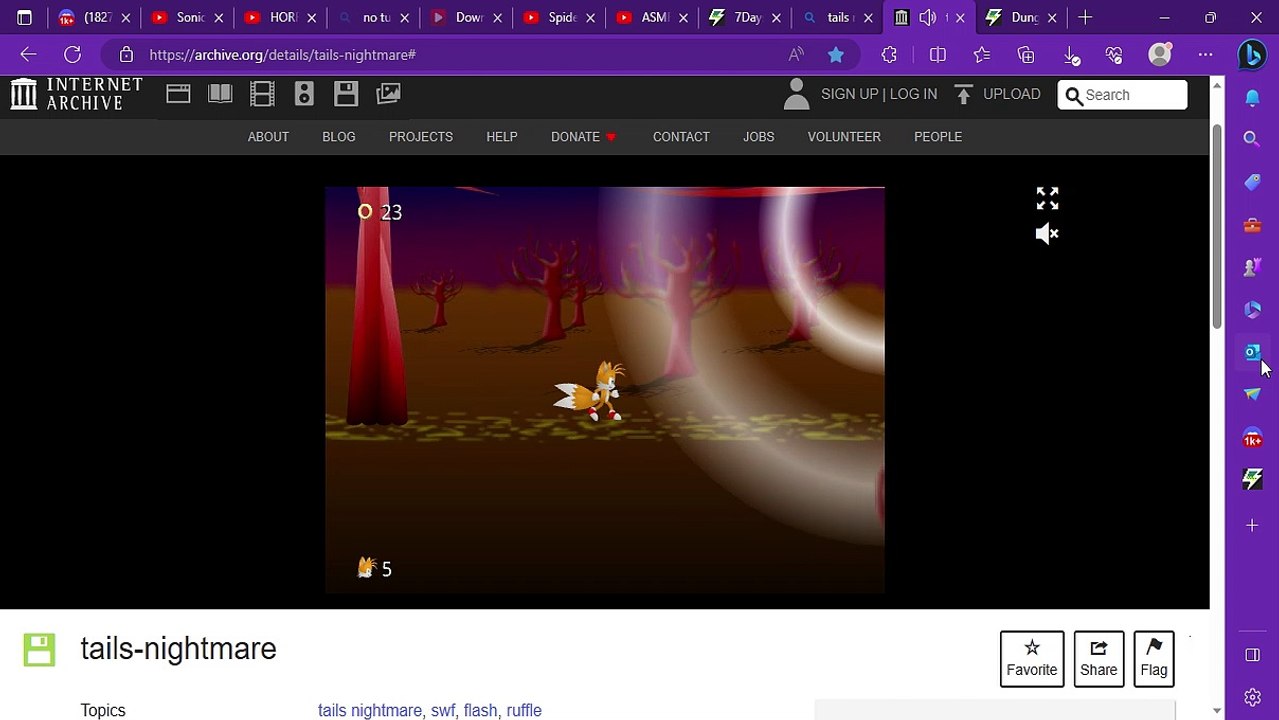Click the Favorite star button

pos(1032,659)
